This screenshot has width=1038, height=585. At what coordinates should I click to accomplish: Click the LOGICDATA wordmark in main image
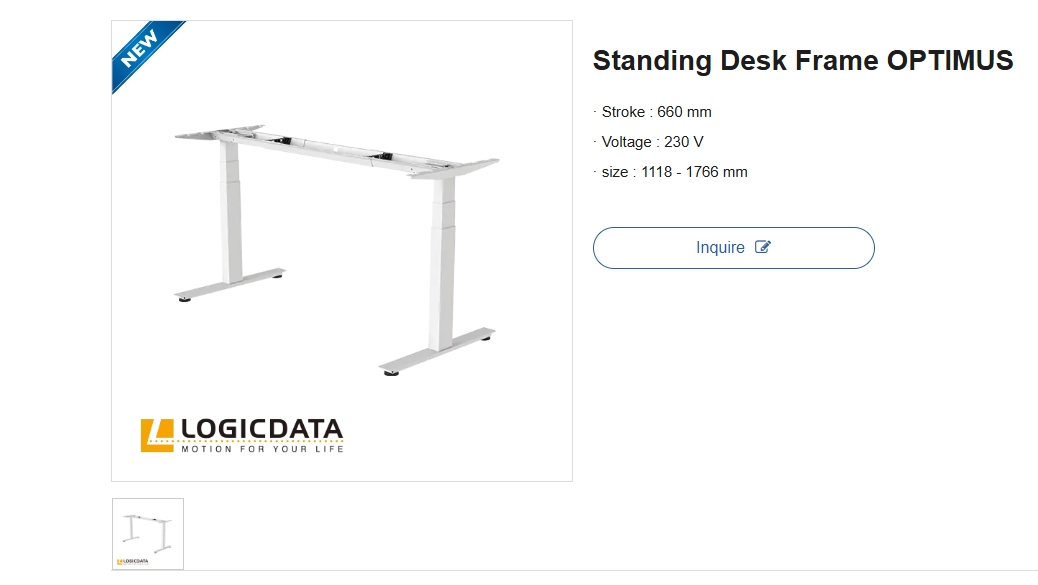(x=261, y=429)
